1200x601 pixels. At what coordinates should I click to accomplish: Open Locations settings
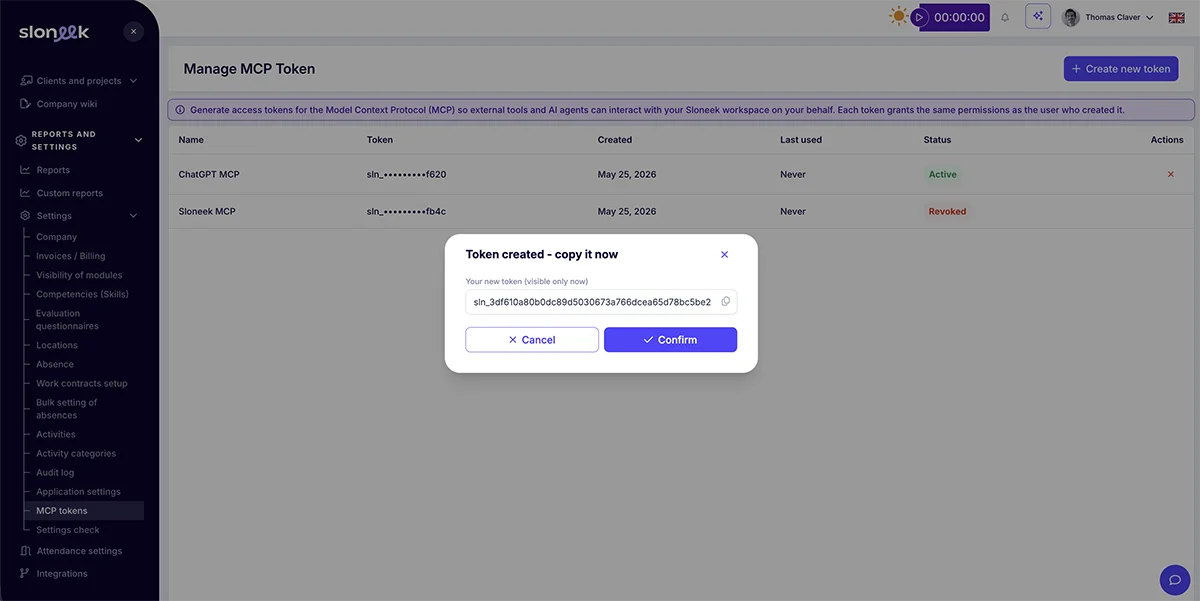(x=57, y=345)
